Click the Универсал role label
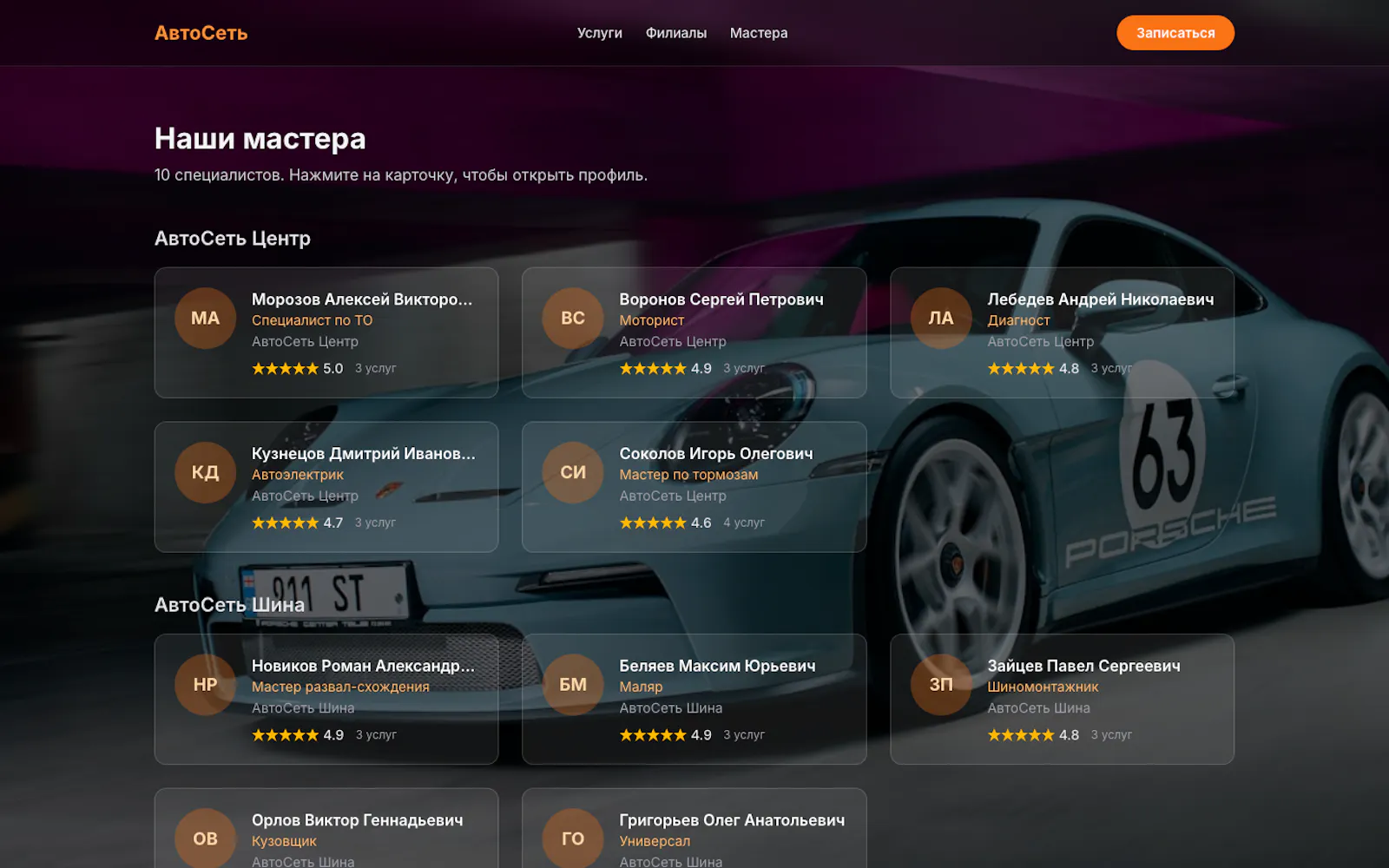This screenshot has height=868, width=1389. [x=655, y=841]
